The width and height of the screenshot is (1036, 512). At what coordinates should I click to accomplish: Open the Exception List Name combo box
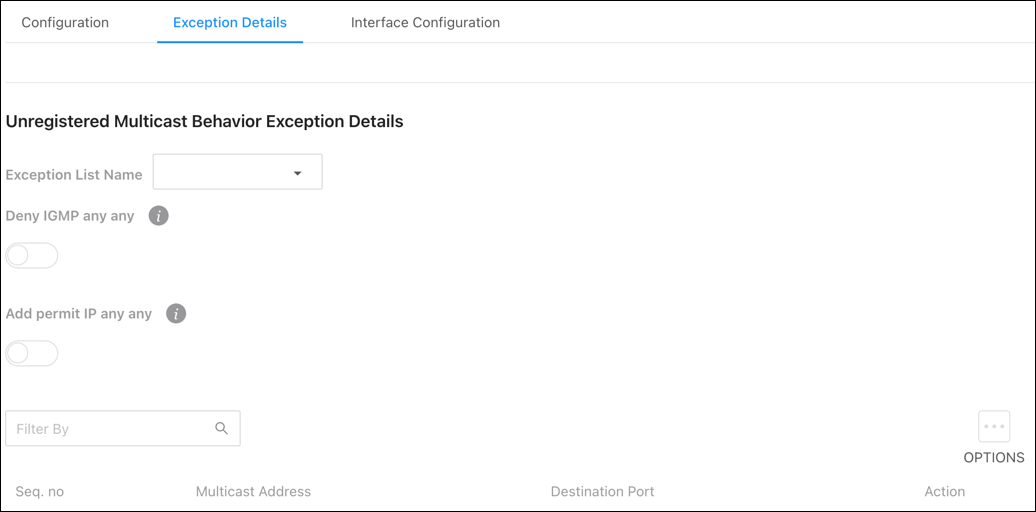click(x=238, y=172)
